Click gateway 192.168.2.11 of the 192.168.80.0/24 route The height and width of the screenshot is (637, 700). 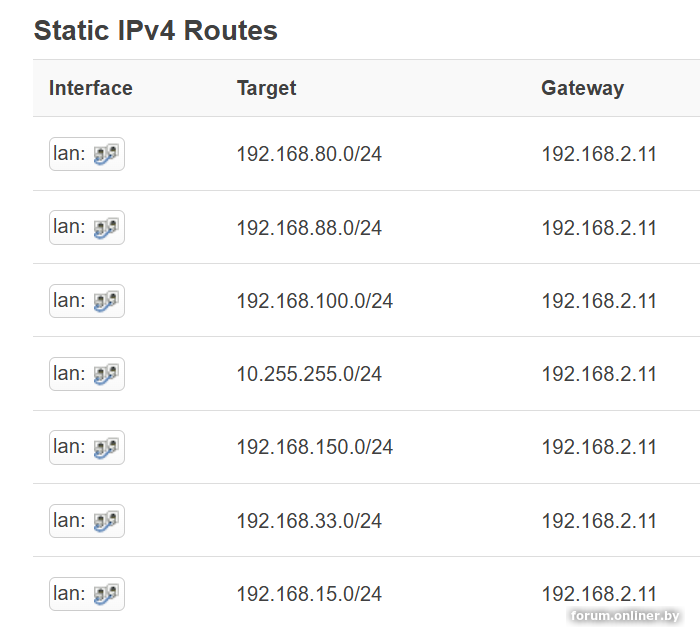599,155
